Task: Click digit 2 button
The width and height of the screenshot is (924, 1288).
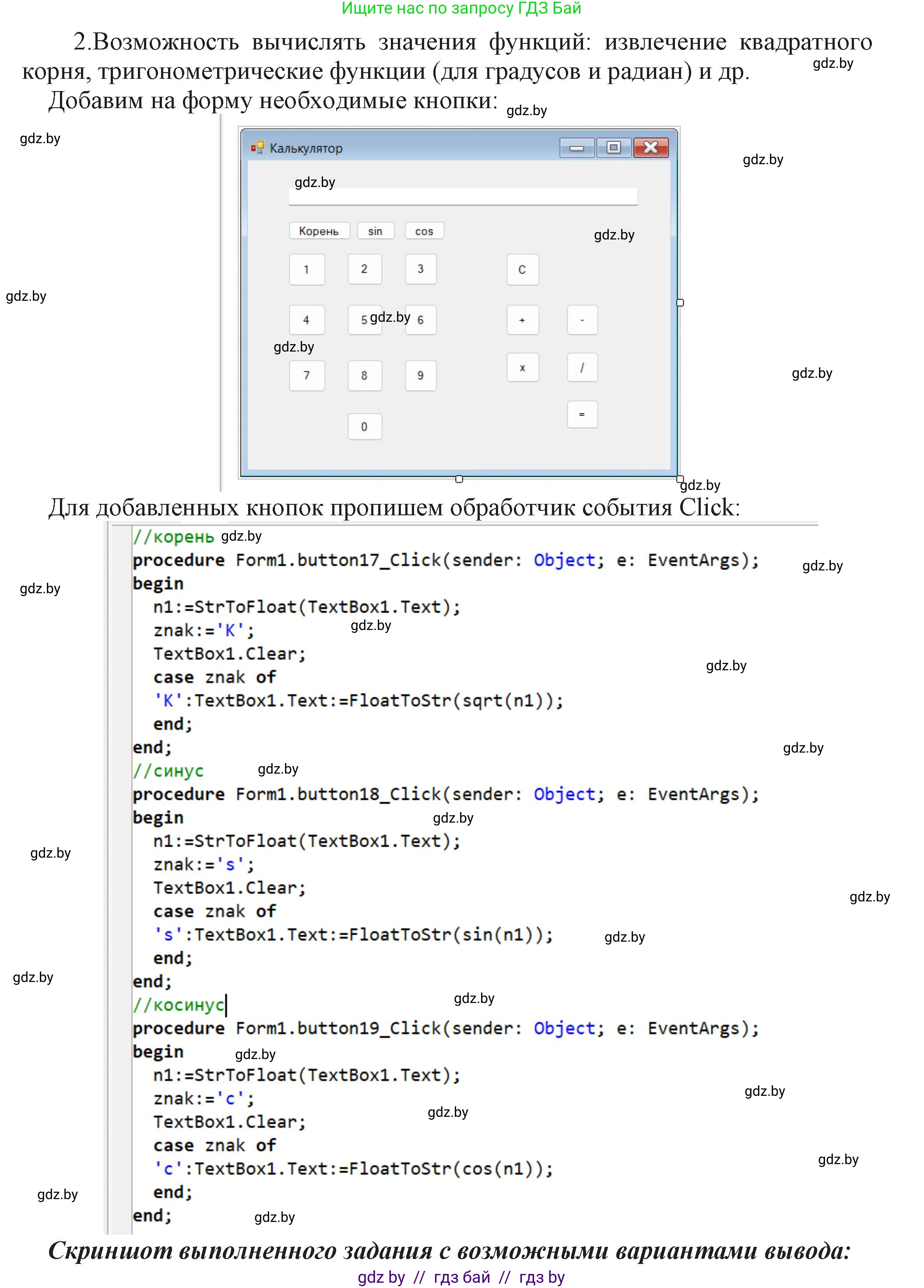Action: (x=365, y=269)
